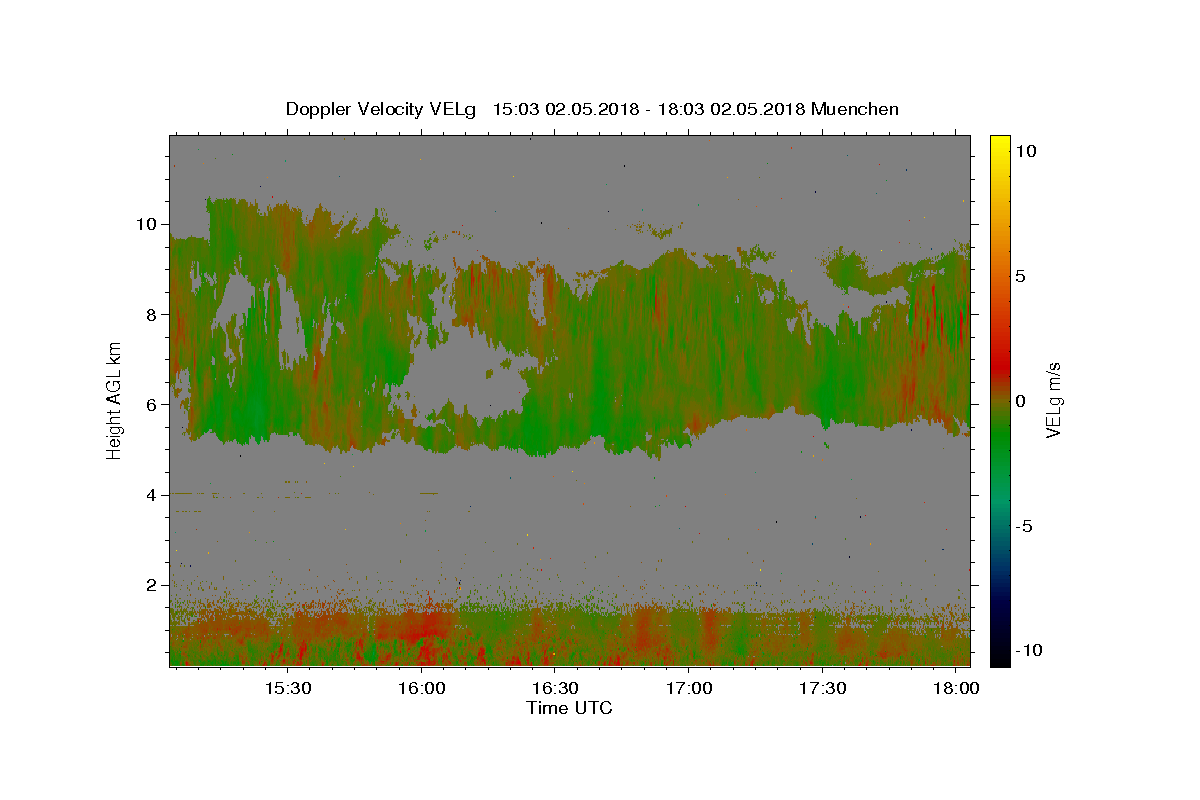Click the colorbar label '0'

click(x=1023, y=401)
